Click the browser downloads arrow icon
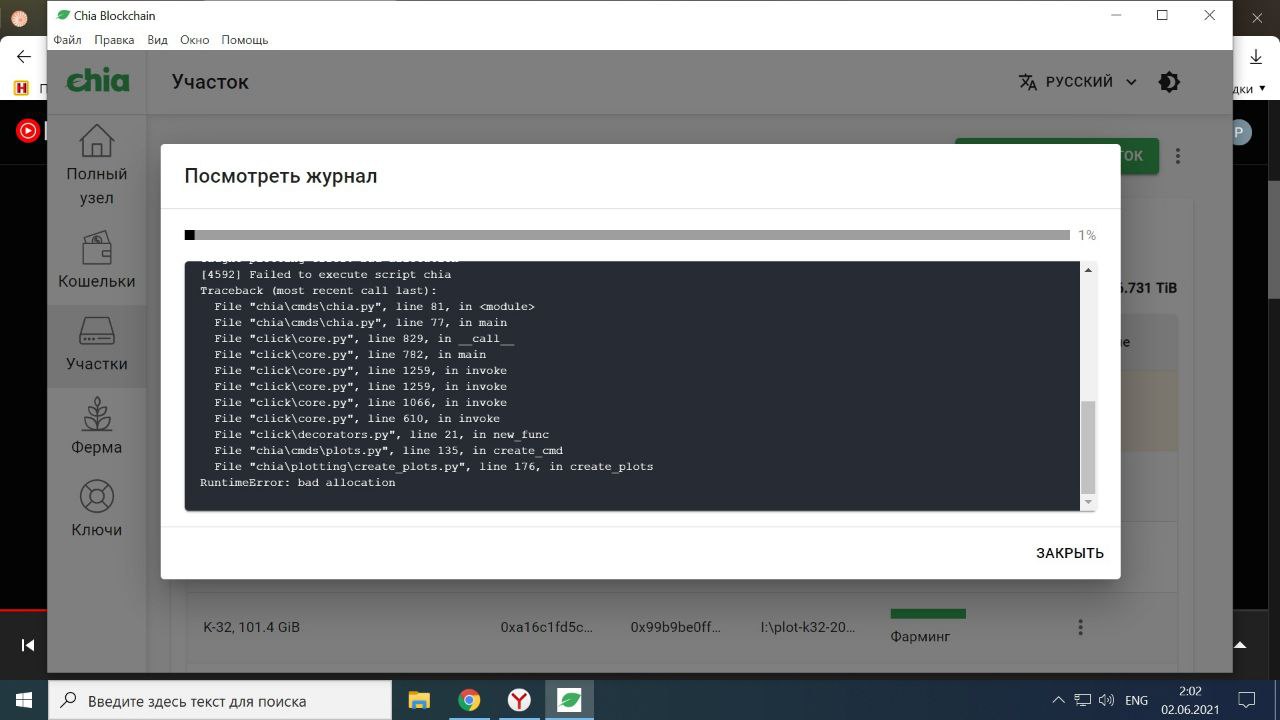The image size is (1280, 720). [x=1257, y=58]
